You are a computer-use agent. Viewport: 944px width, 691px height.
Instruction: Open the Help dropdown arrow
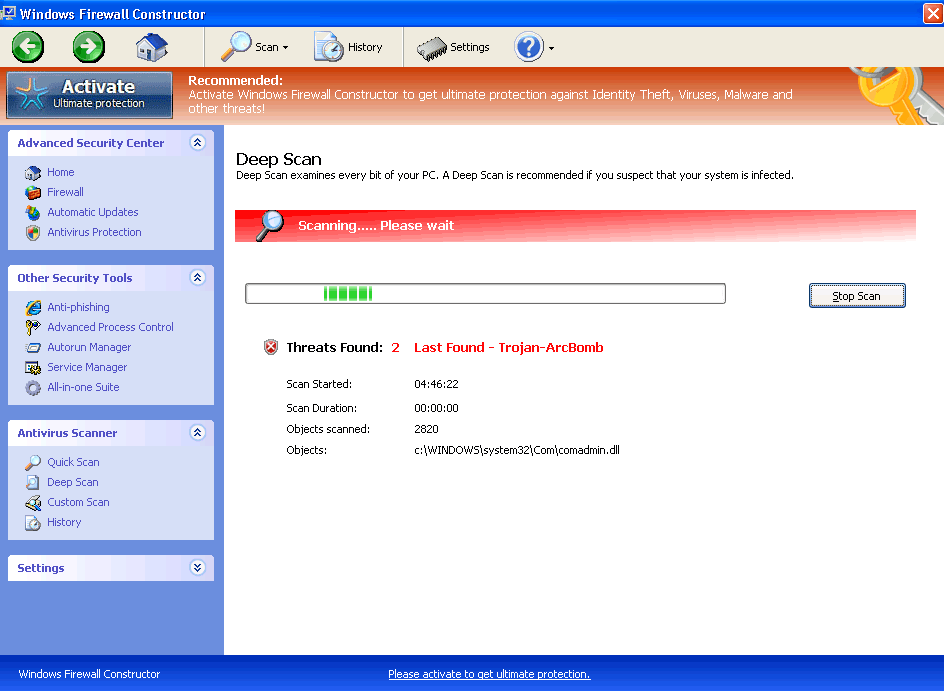[x=553, y=46]
